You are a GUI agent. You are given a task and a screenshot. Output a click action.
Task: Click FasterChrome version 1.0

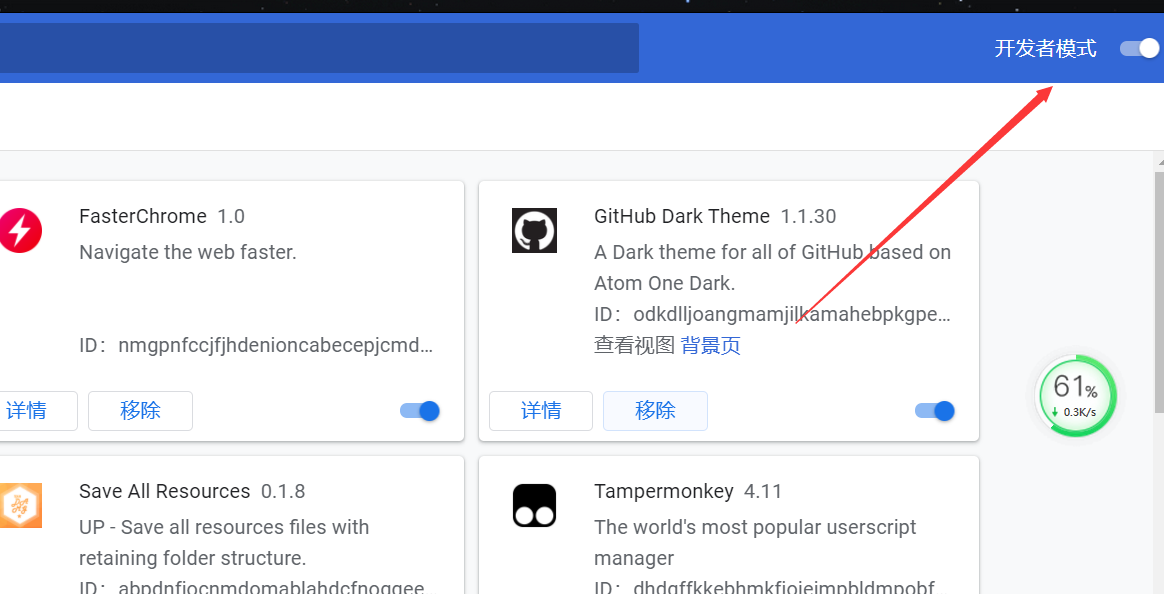coord(231,216)
